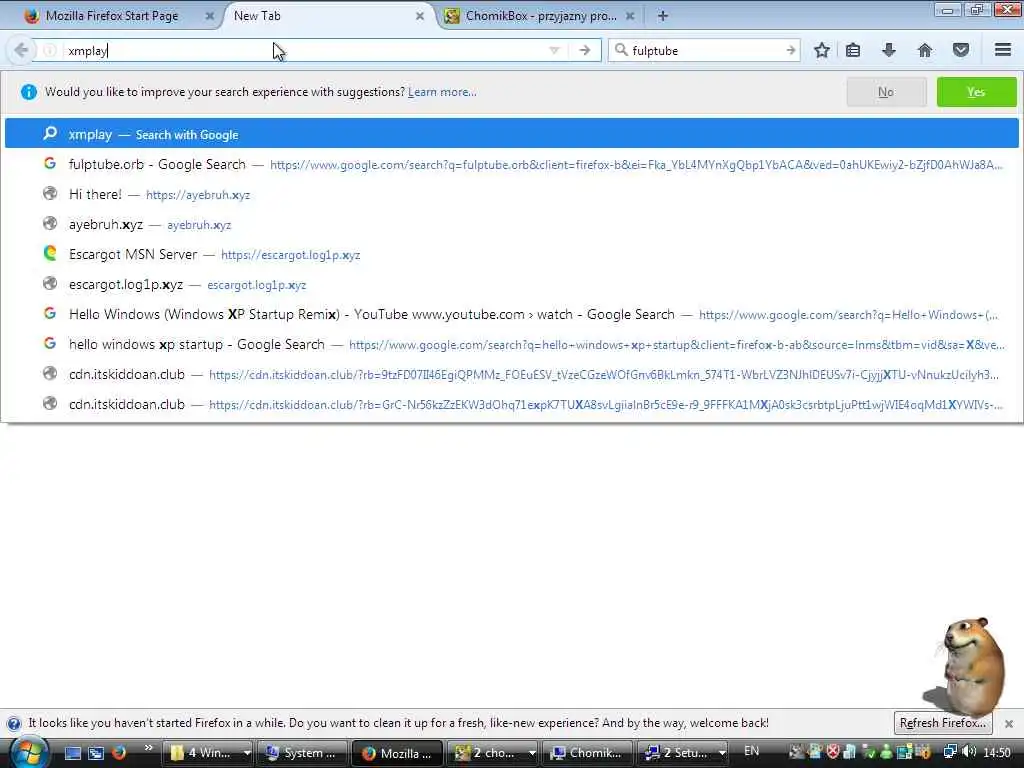Select the ayebruh.xyz history entry
This screenshot has width=1024, height=768.
click(x=511, y=225)
